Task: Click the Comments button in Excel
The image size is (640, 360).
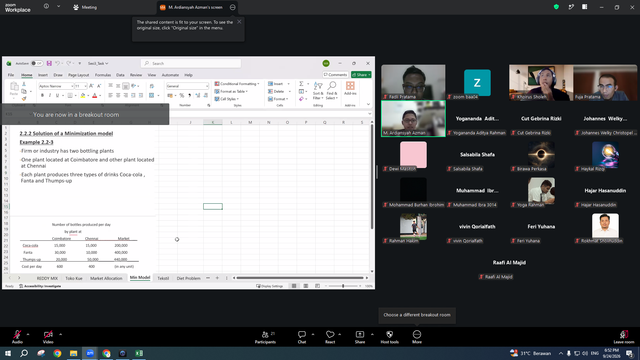Action: (x=335, y=75)
